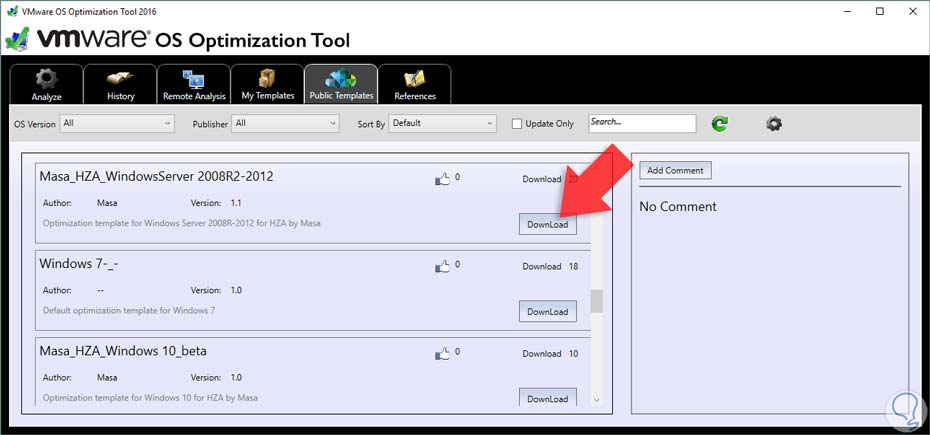This screenshot has width=930, height=435.
Task: Expand the OS Version dropdown
Action: click(117, 123)
